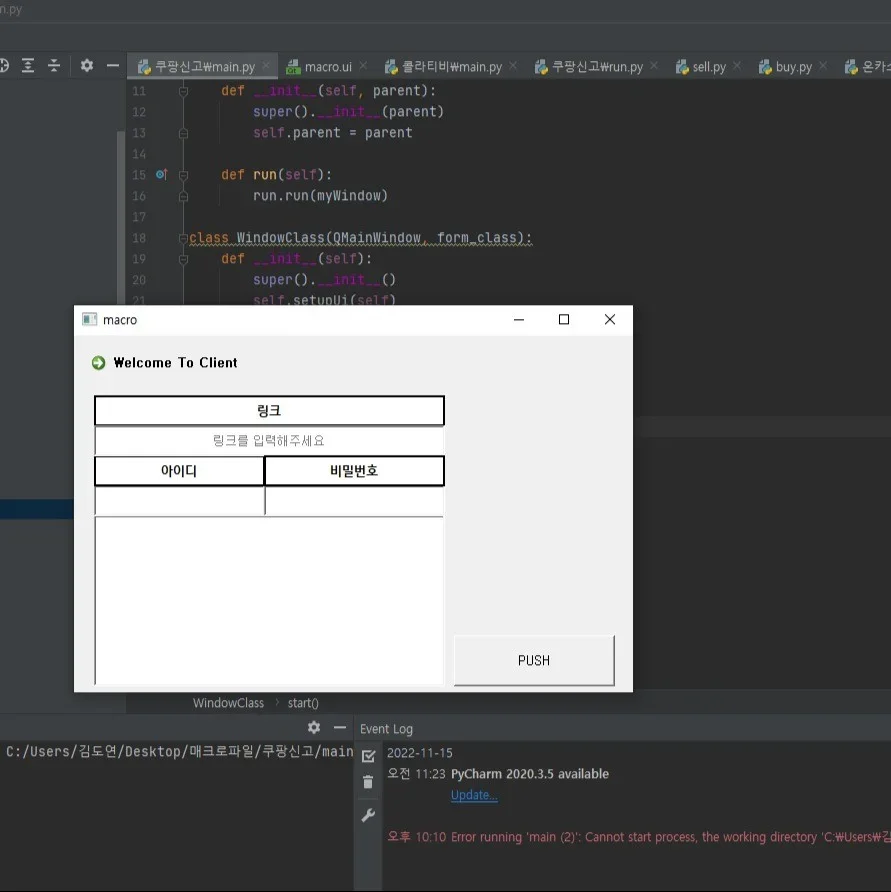
Task: Close the sell.py tab
Action: tap(737, 66)
